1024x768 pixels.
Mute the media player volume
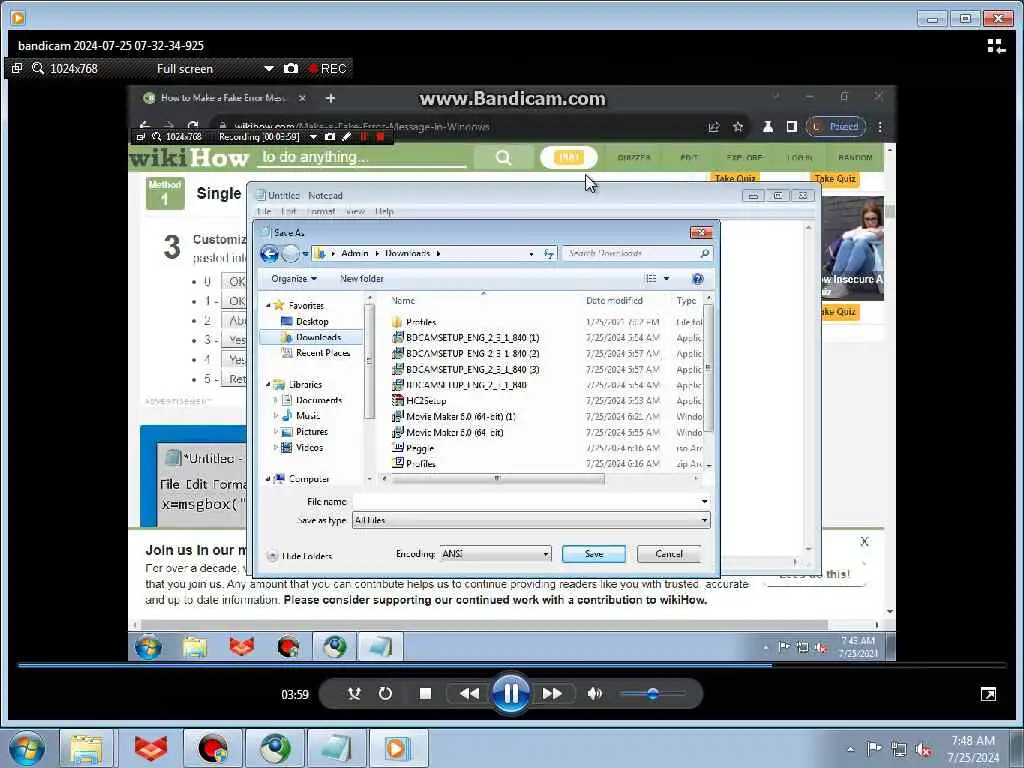(594, 694)
